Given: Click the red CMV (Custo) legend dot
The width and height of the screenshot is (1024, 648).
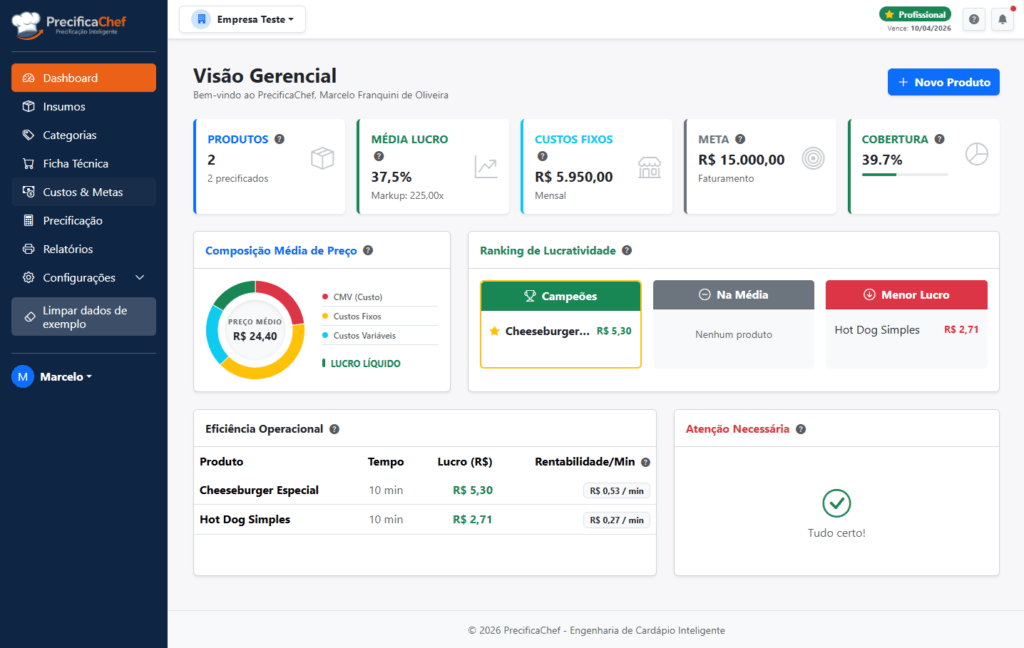Looking at the screenshot, I should [x=325, y=297].
